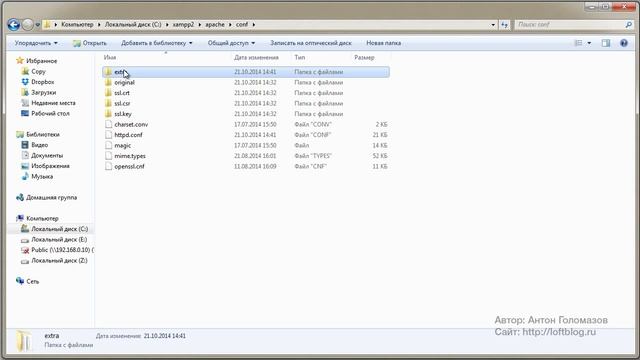Open the Общий доступ menu
Screen dimensions: 640x360
231,43
